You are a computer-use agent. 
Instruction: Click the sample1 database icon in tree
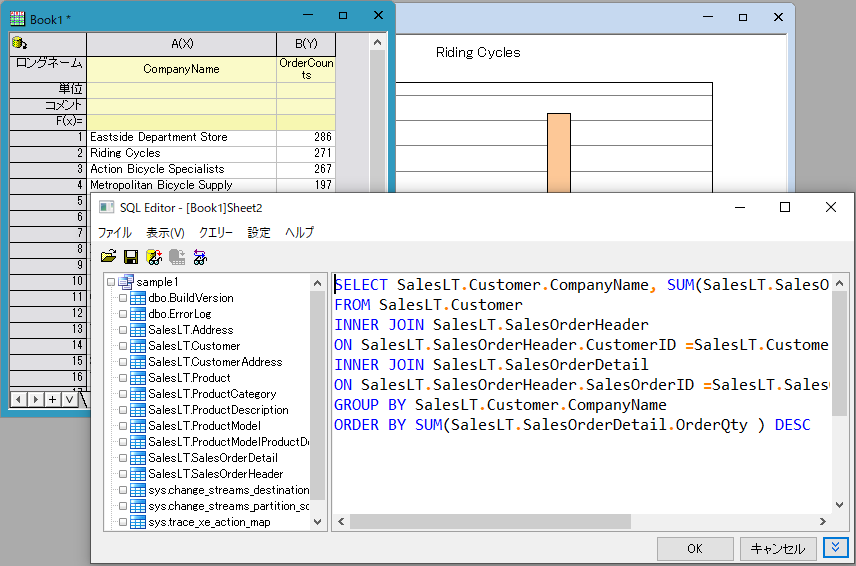pos(126,282)
